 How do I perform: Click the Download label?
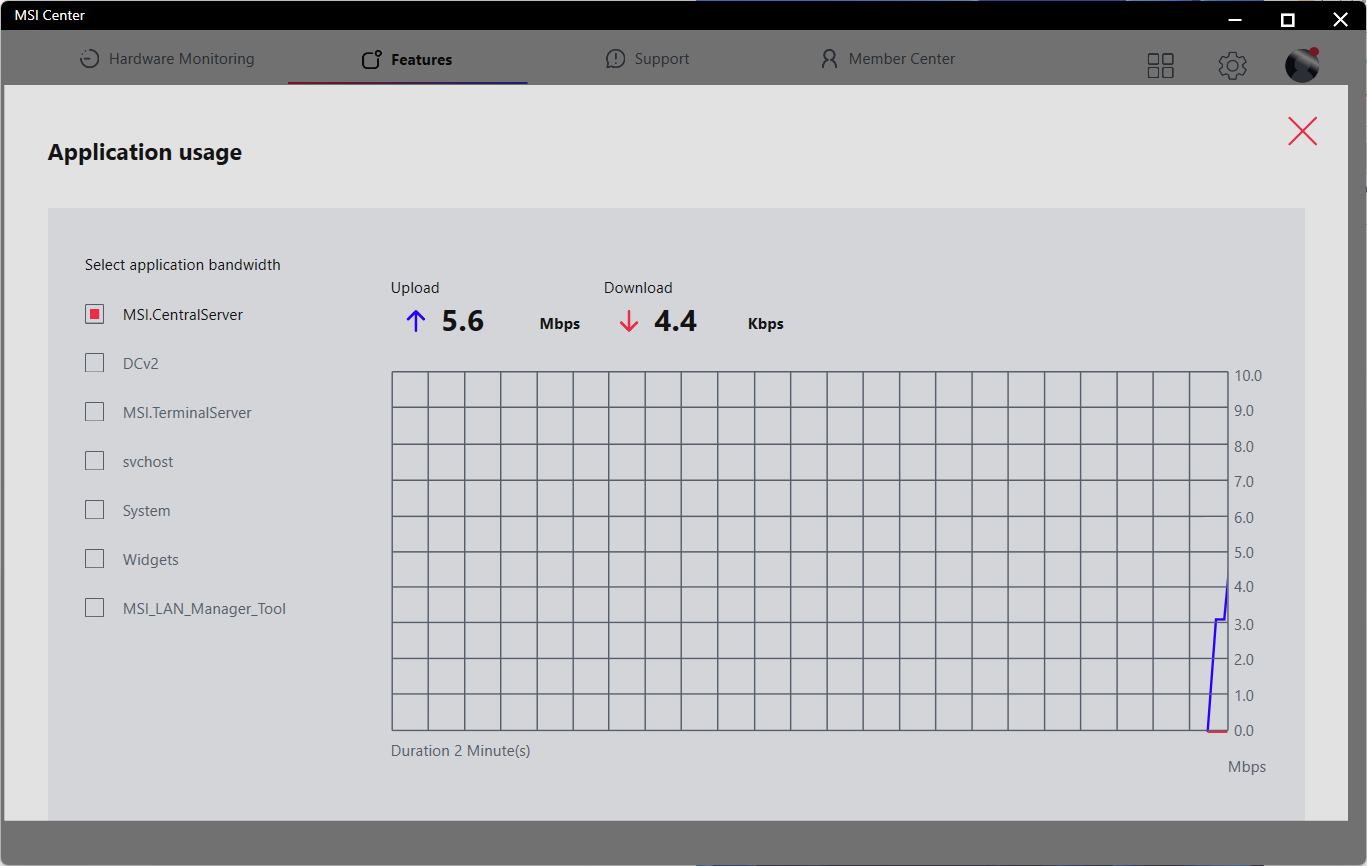(x=638, y=288)
